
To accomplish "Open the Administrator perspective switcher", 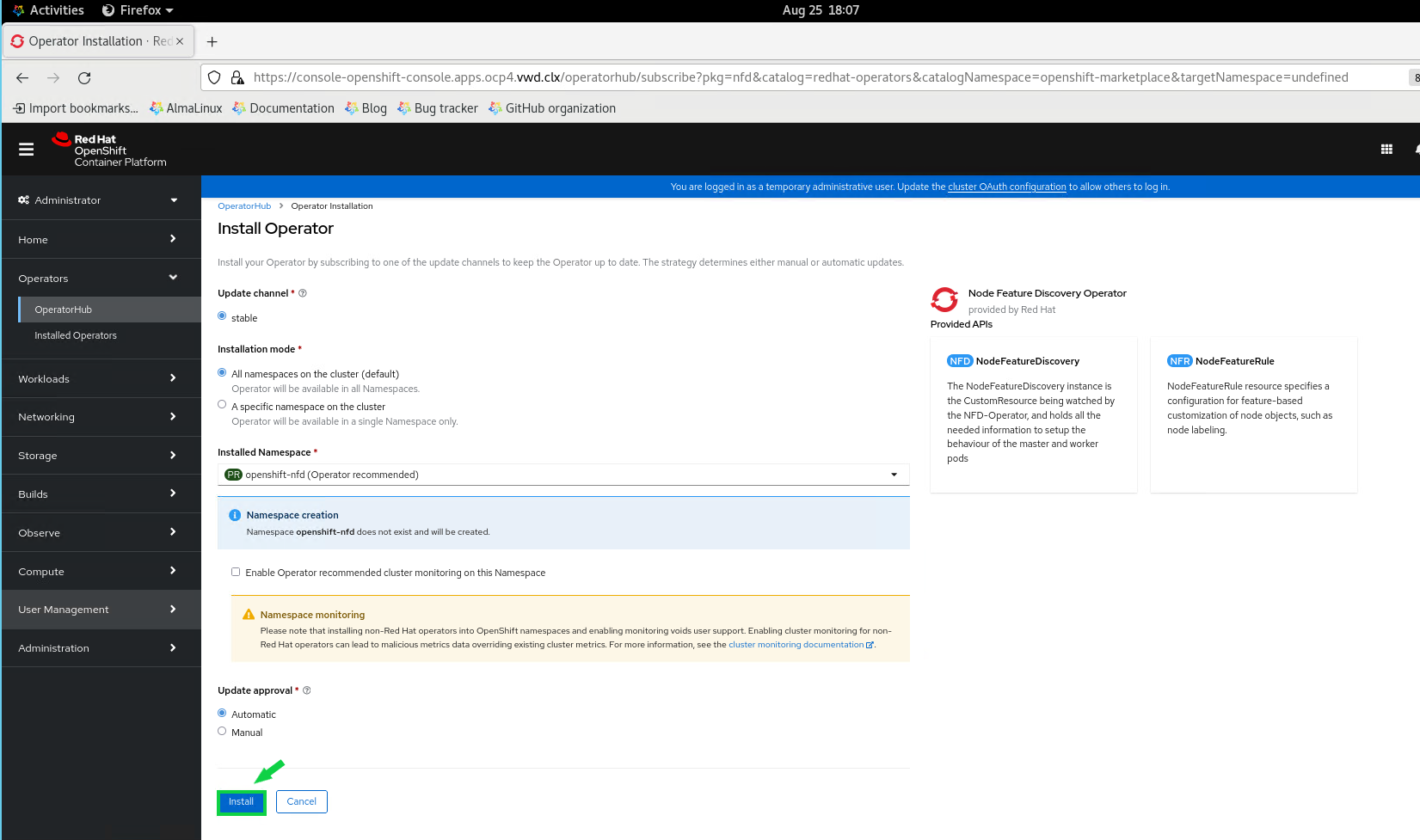I will 101,199.
